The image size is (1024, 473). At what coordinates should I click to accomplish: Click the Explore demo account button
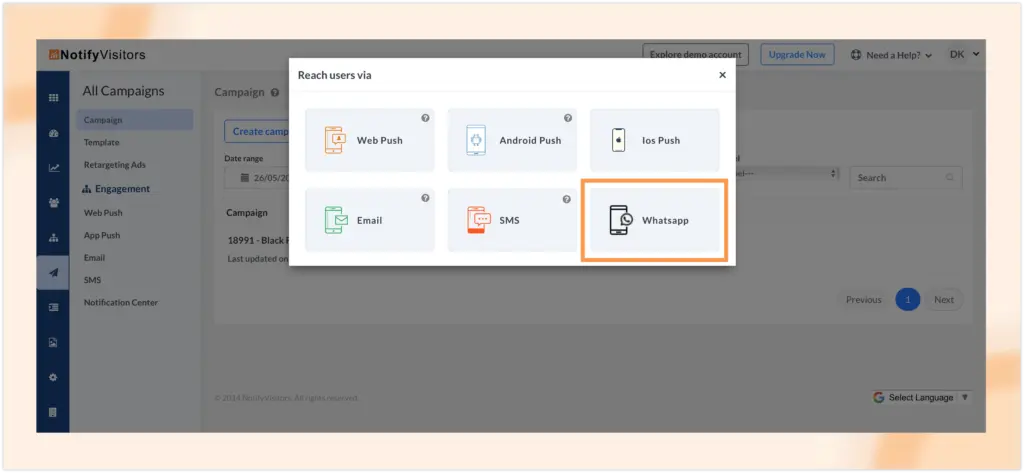[x=696, y=55]
